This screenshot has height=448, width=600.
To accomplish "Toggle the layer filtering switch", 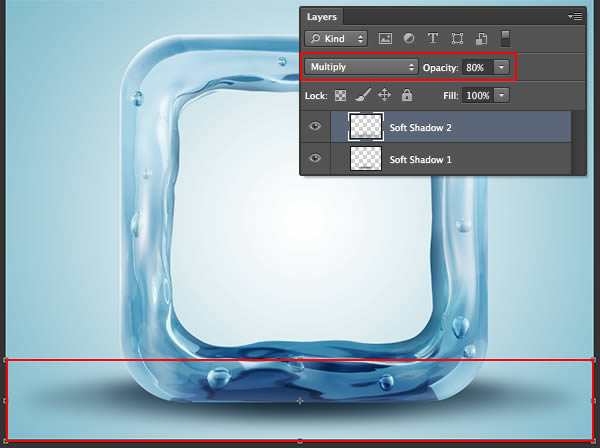I will click(x=505, y=39).
